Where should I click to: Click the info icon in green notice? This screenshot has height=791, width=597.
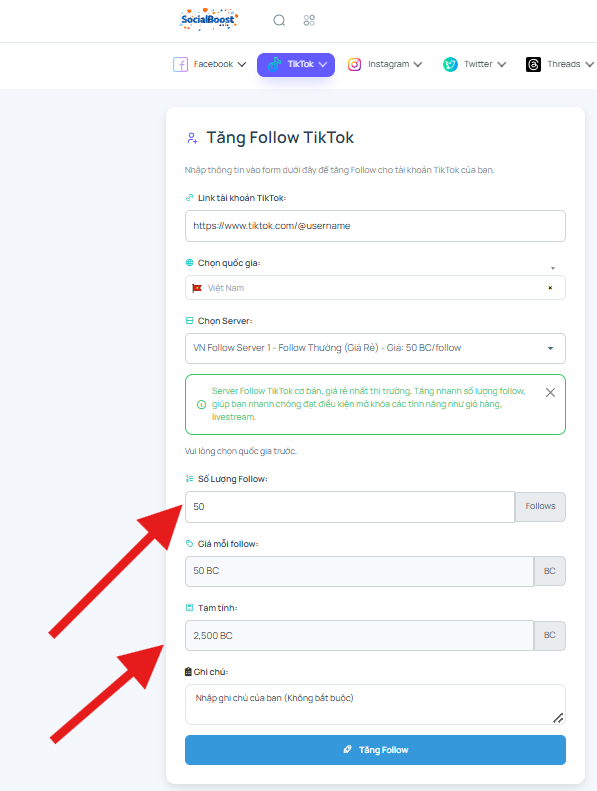pyautogui.click(x=201, y=404)
